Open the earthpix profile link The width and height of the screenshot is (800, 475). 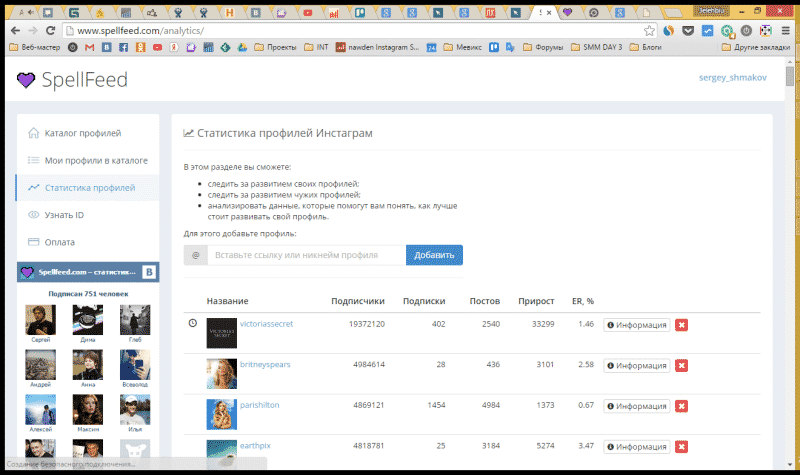[x=255, y=445]
